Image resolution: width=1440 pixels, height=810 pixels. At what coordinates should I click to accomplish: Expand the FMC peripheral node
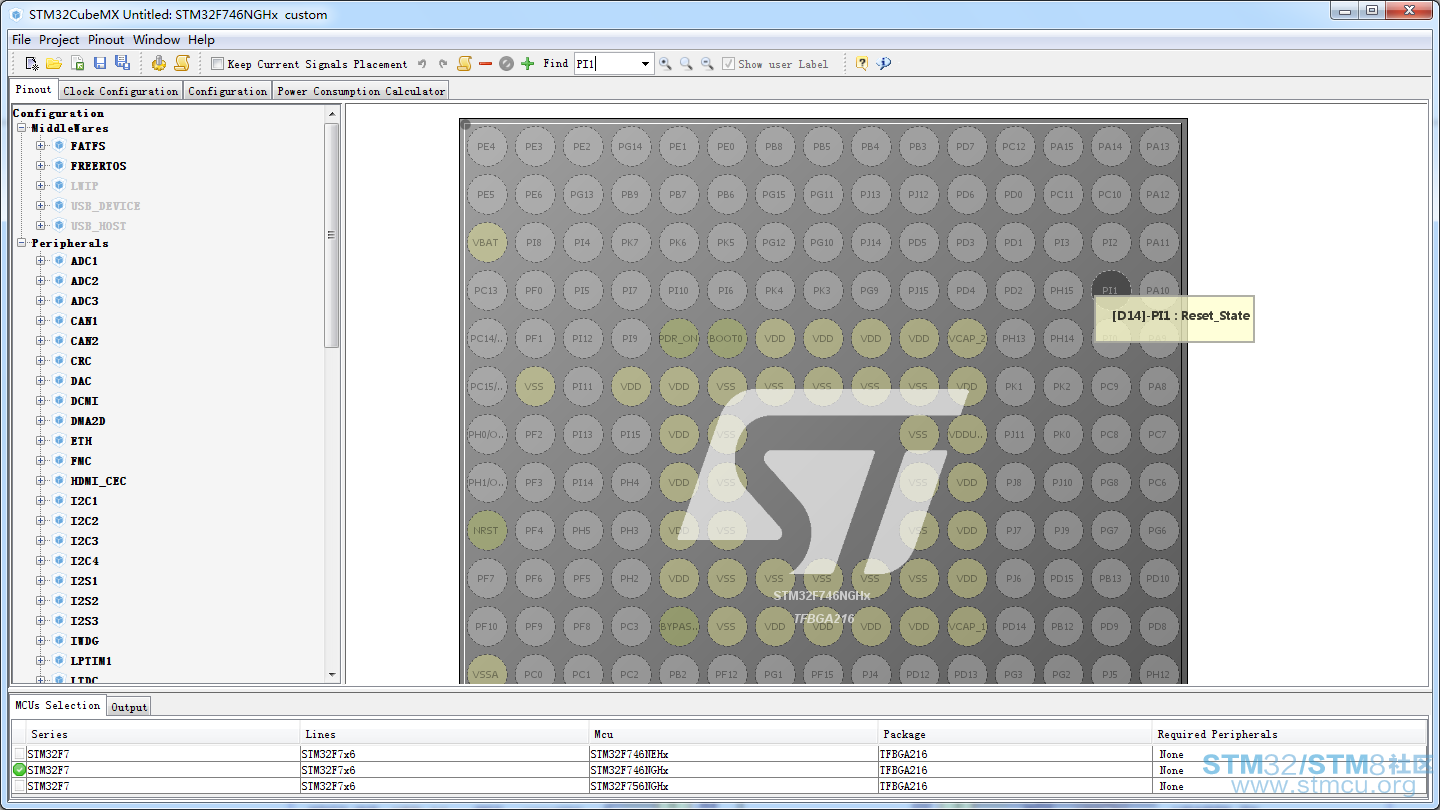click(41, 461)
